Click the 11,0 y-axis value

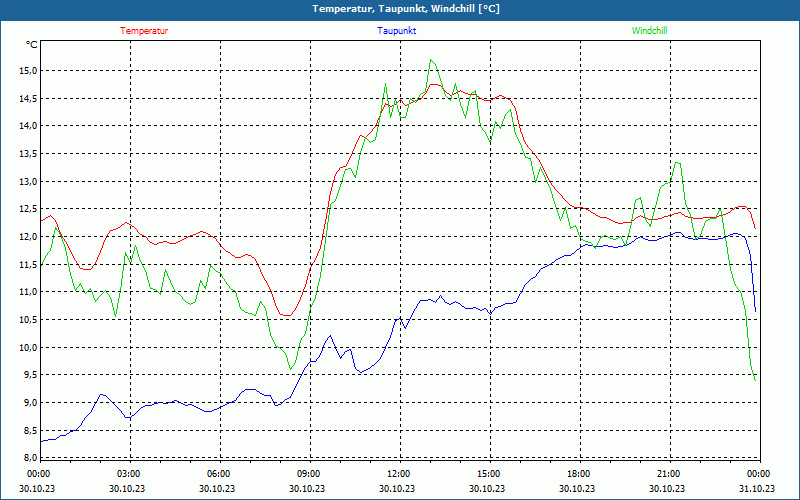click(28, 292)
